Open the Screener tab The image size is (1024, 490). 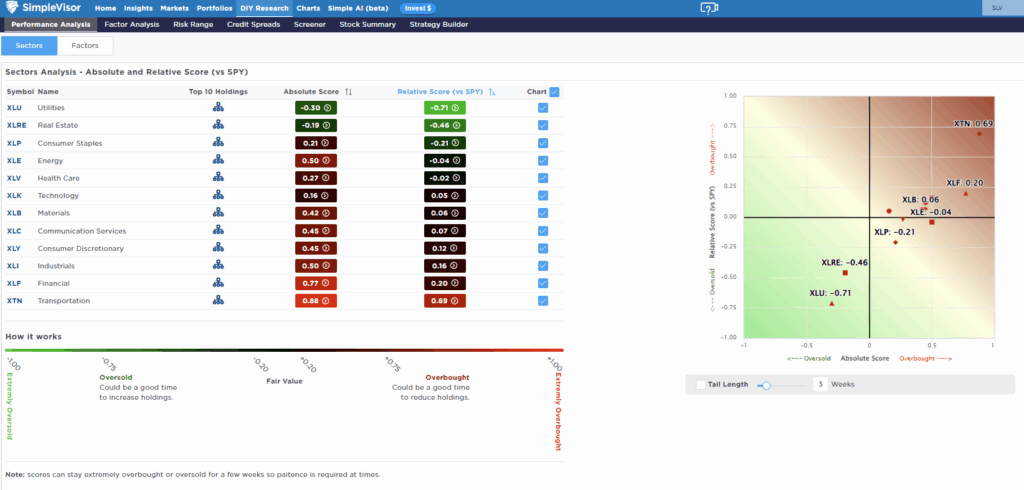coord(310,24)
